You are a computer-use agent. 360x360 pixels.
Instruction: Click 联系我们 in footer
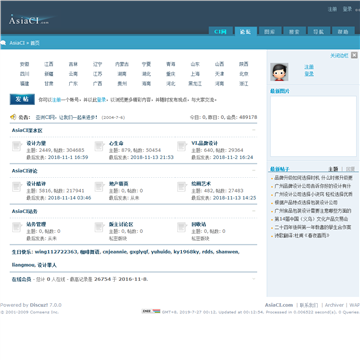click(309, 305)
